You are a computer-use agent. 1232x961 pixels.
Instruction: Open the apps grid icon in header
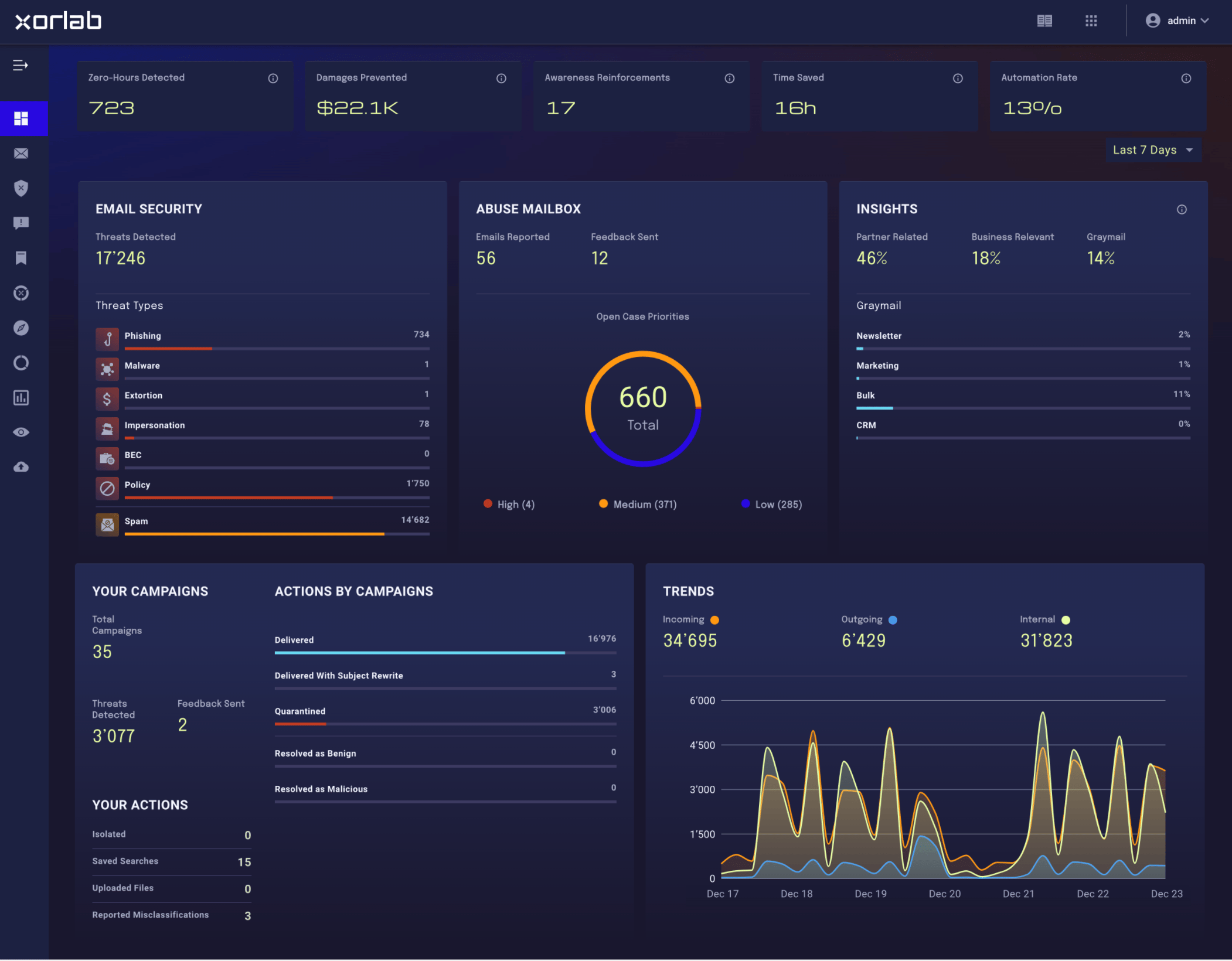pyautogui.click(x=1091, y=21)
